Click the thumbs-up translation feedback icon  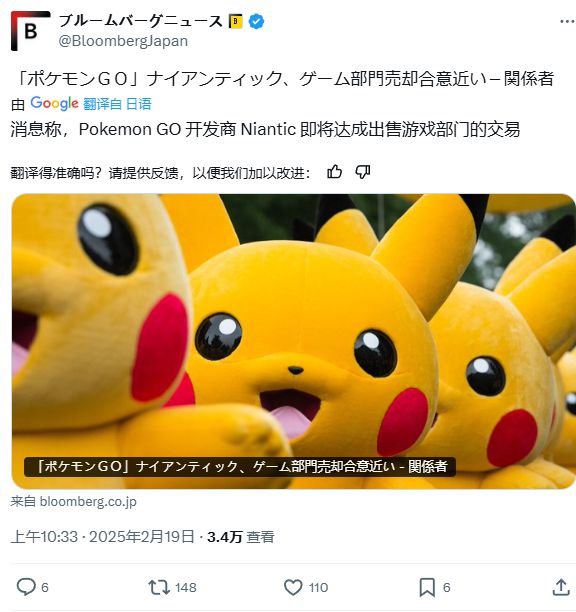point(334,172)
